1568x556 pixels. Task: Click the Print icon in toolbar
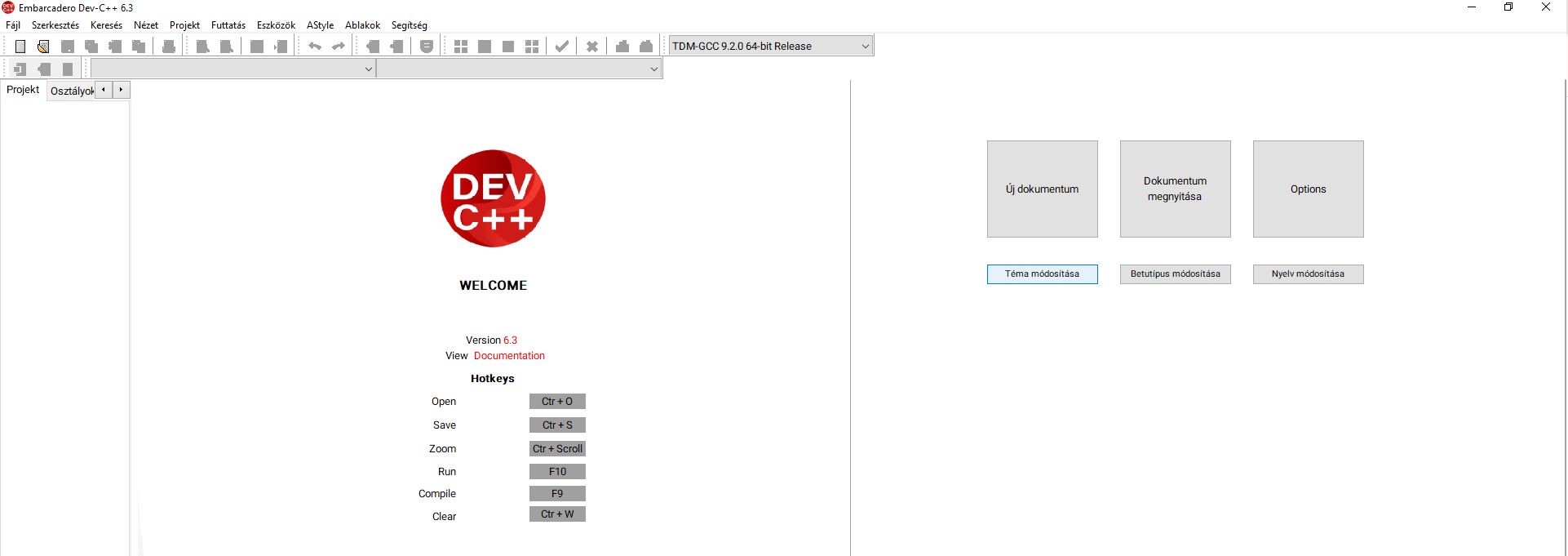pyautogui.click(x=169, y=47)
